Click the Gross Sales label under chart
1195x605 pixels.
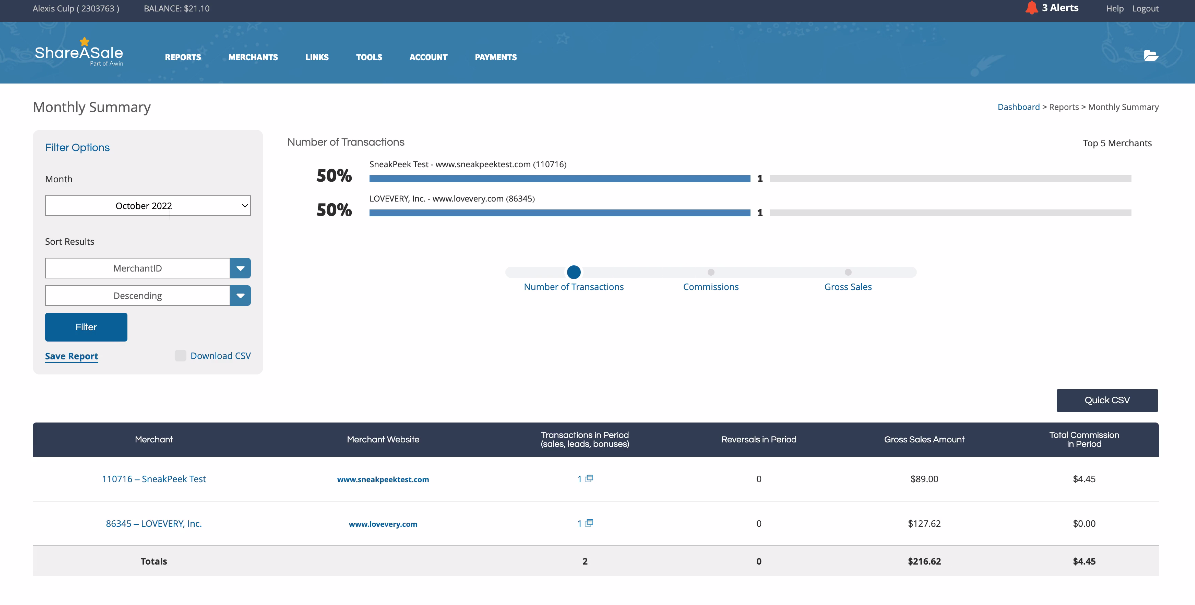tap(848, 286)
